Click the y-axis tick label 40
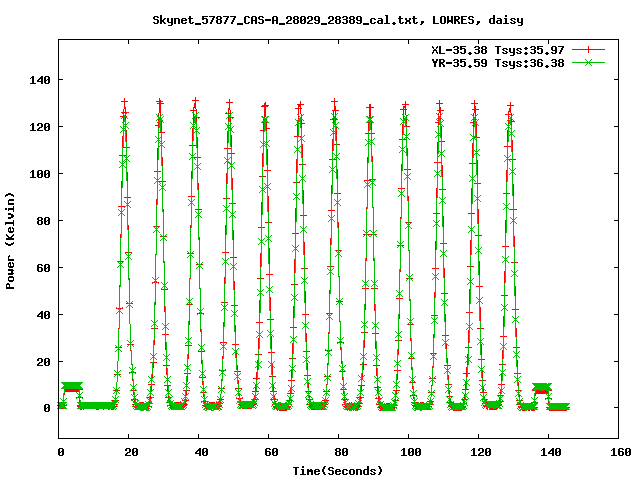The width and height of the screenshot is (640, 480). 43,315
